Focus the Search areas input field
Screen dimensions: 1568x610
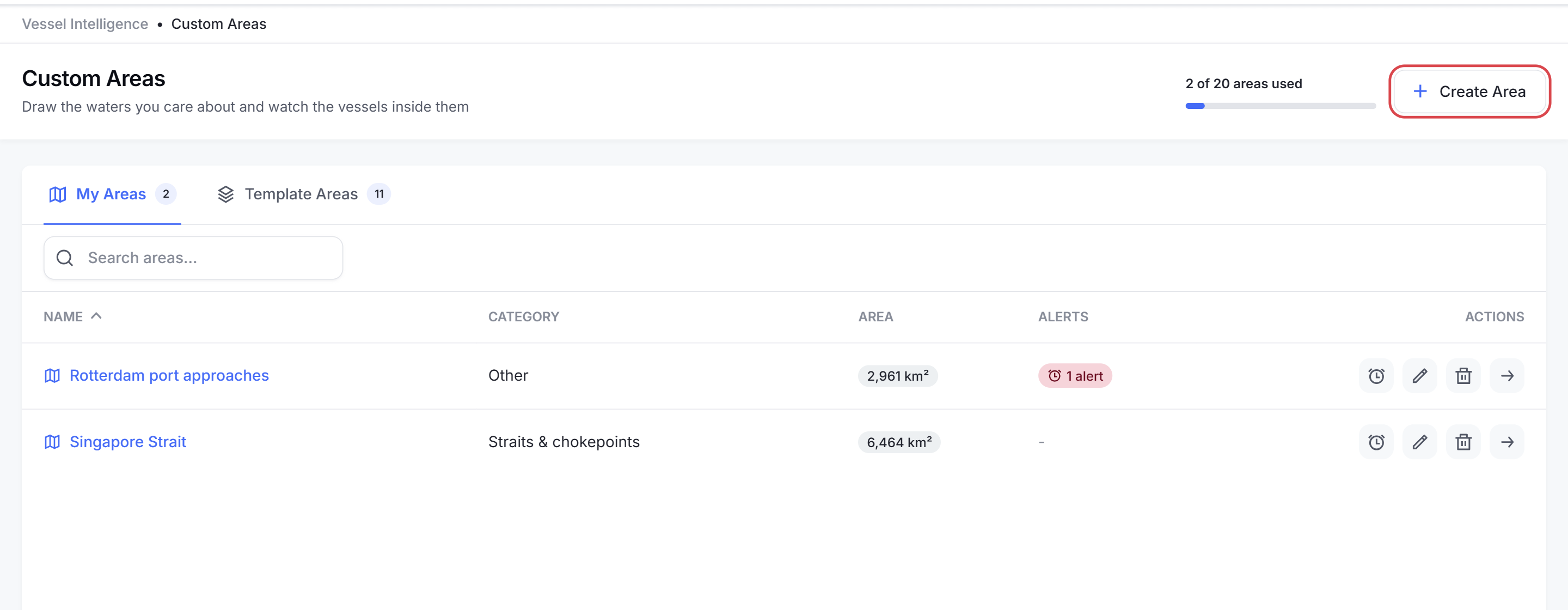(x=193, y=258)
